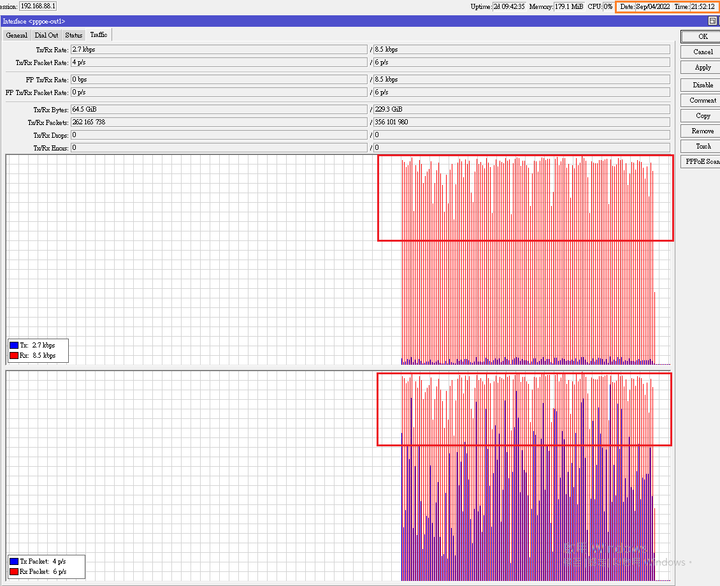This screenshot has width=720, height=586.
Task: Click the Rx Bytes 229.3 GiB field
Action: click(522, 109)
